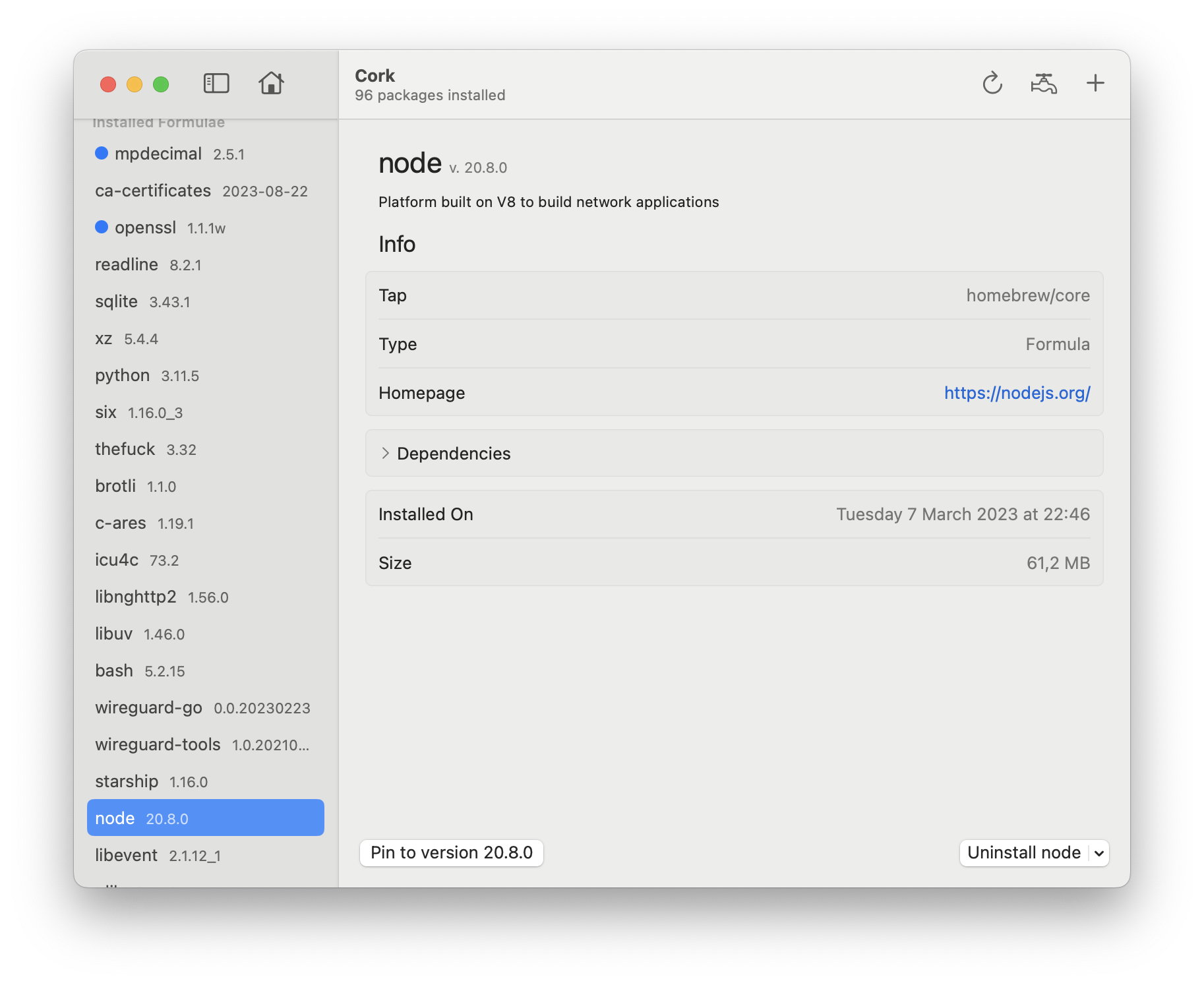Click the 96 packages installed subtitle

(430, 95)
